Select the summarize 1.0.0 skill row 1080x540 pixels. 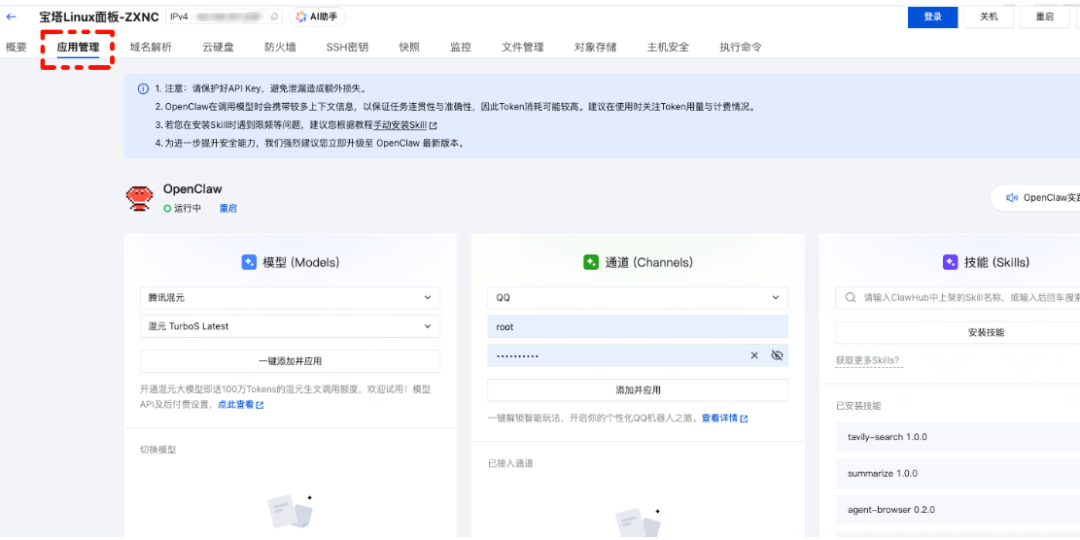tap(957, 474)
